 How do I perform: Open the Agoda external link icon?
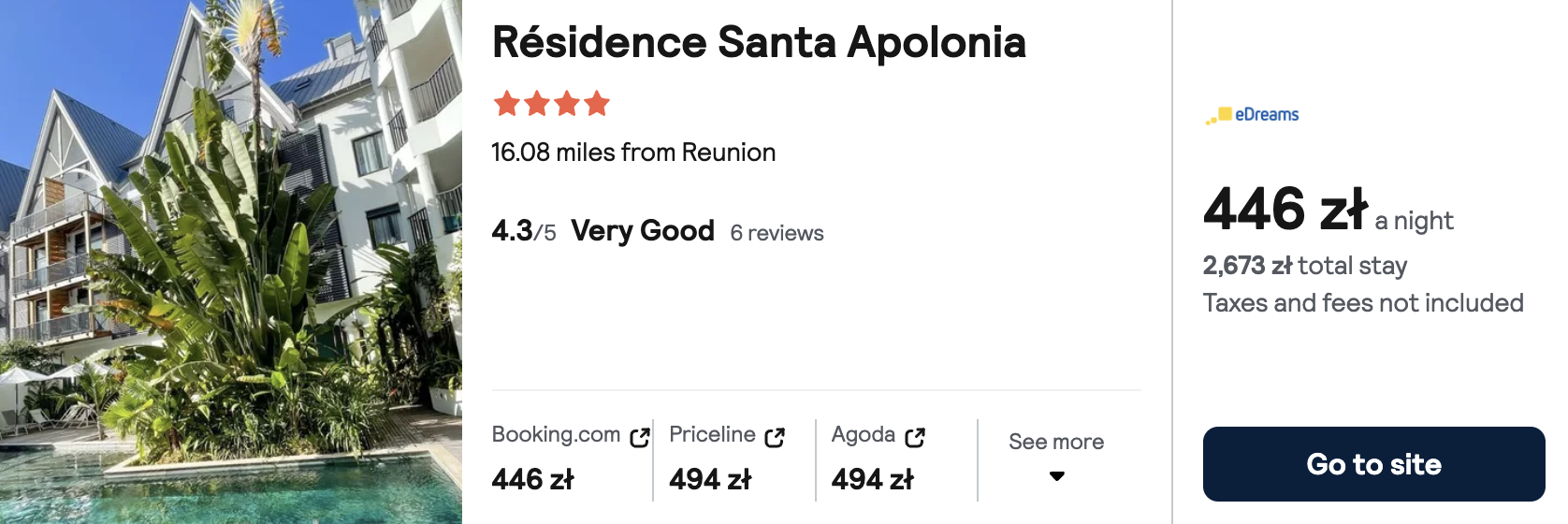[915, 437]
